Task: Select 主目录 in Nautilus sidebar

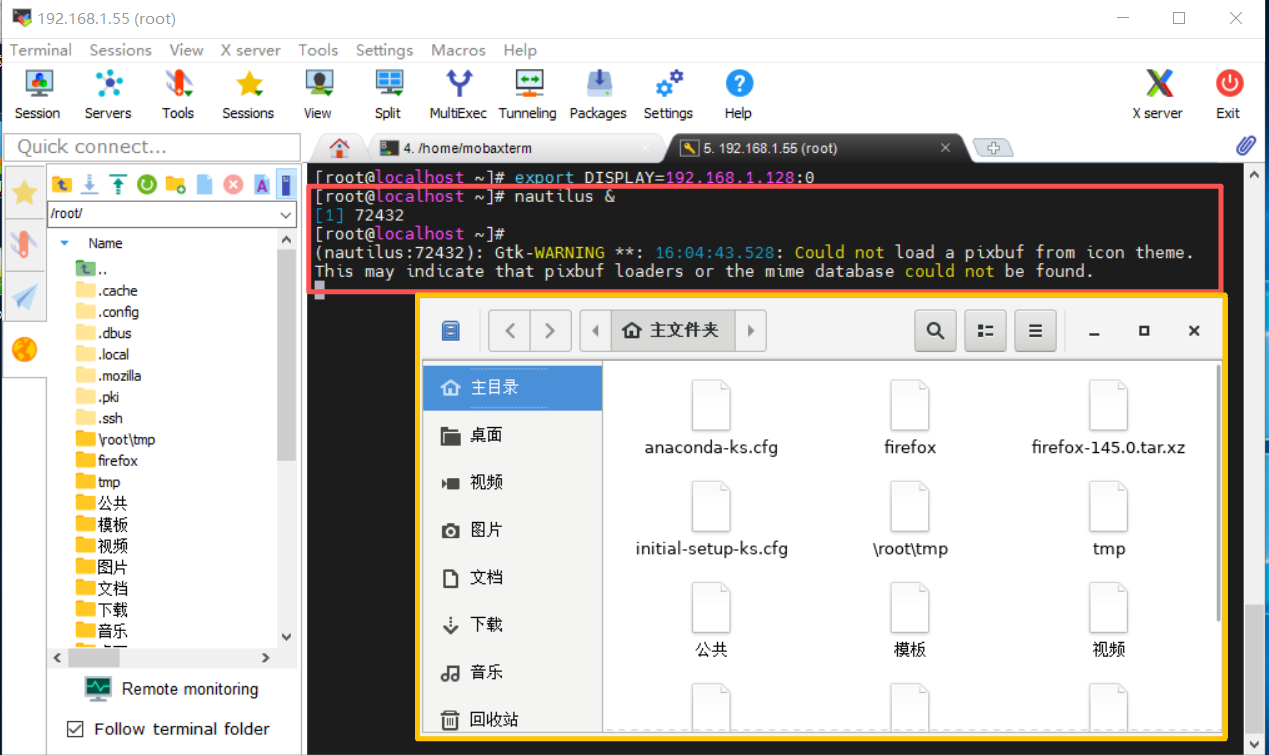Action: point(512,387)
